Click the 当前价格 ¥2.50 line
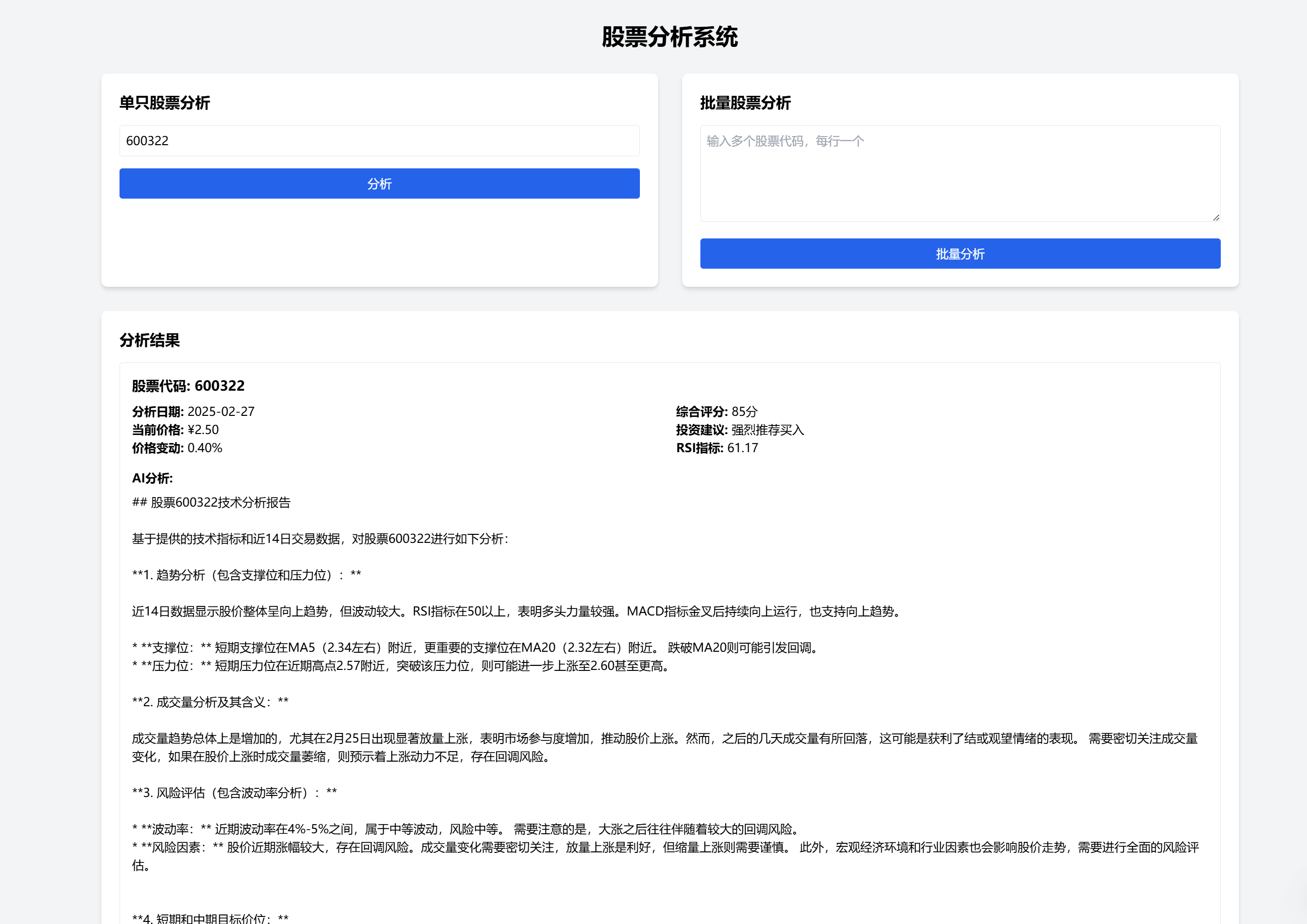This screenshot has height=924, width=1307. tap(175, 429)
